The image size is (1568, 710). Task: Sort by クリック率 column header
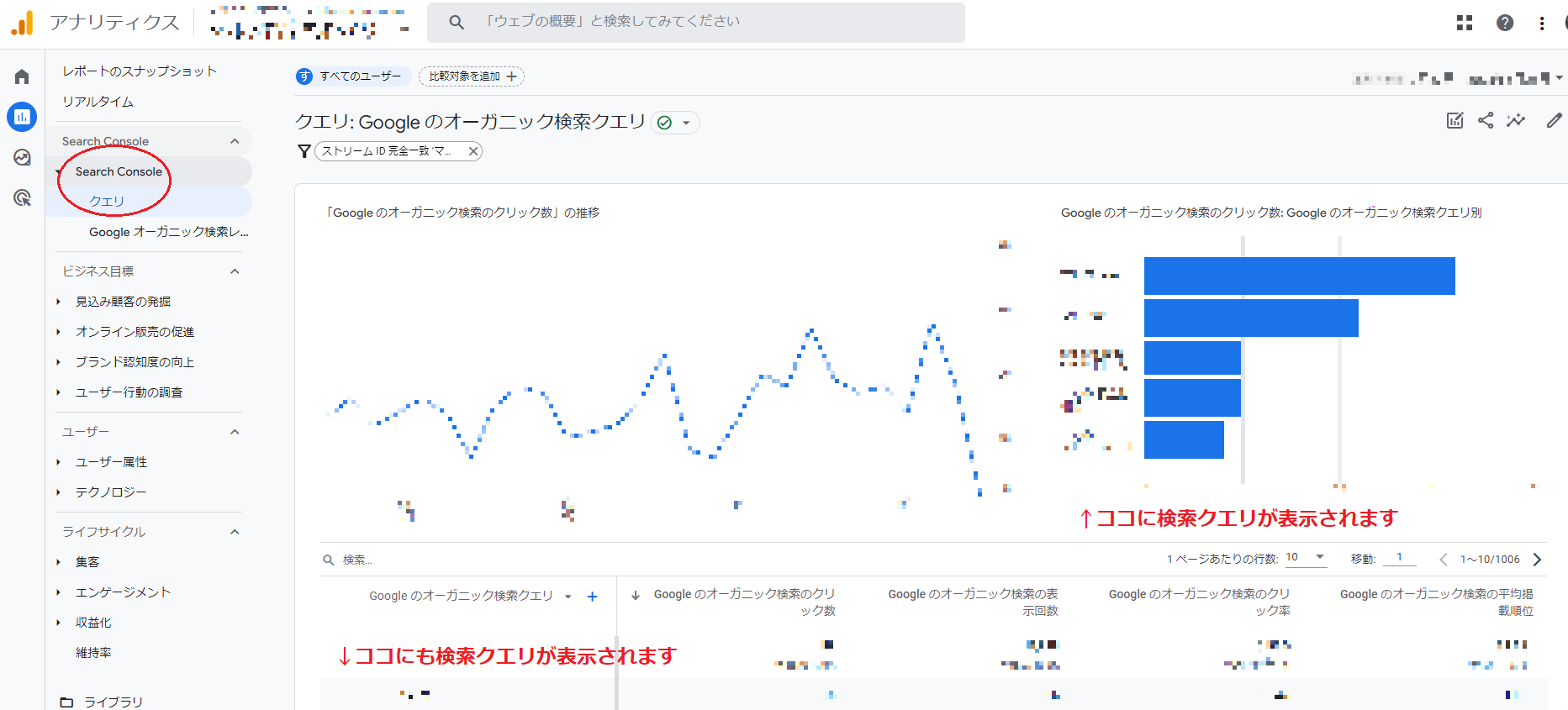coord(1199,602)
